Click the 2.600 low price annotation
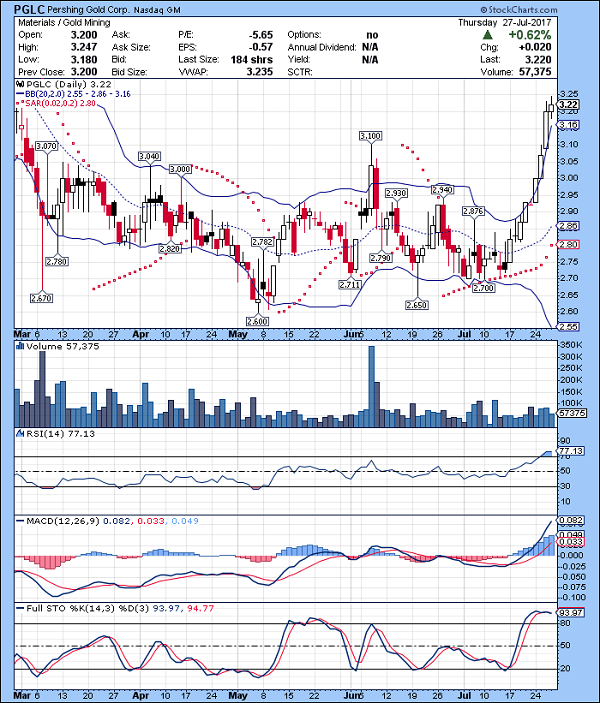Image resolution: width=600 pixels, height=703 pixels. (x=257, y=321)
